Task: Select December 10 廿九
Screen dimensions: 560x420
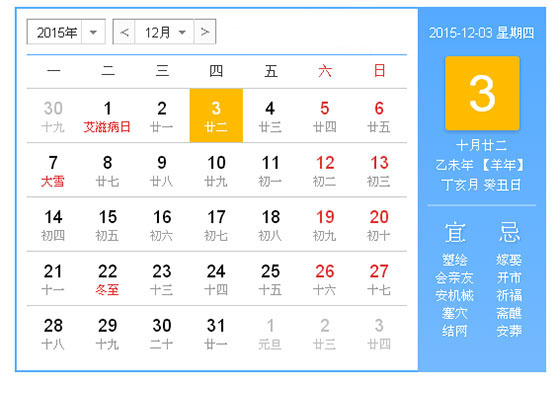Action: click(x=216, y=170)
